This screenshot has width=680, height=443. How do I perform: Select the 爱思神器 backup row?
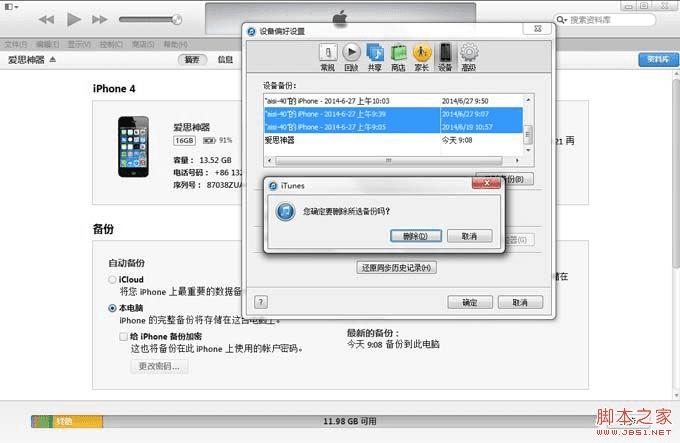[x=393, y=140]
